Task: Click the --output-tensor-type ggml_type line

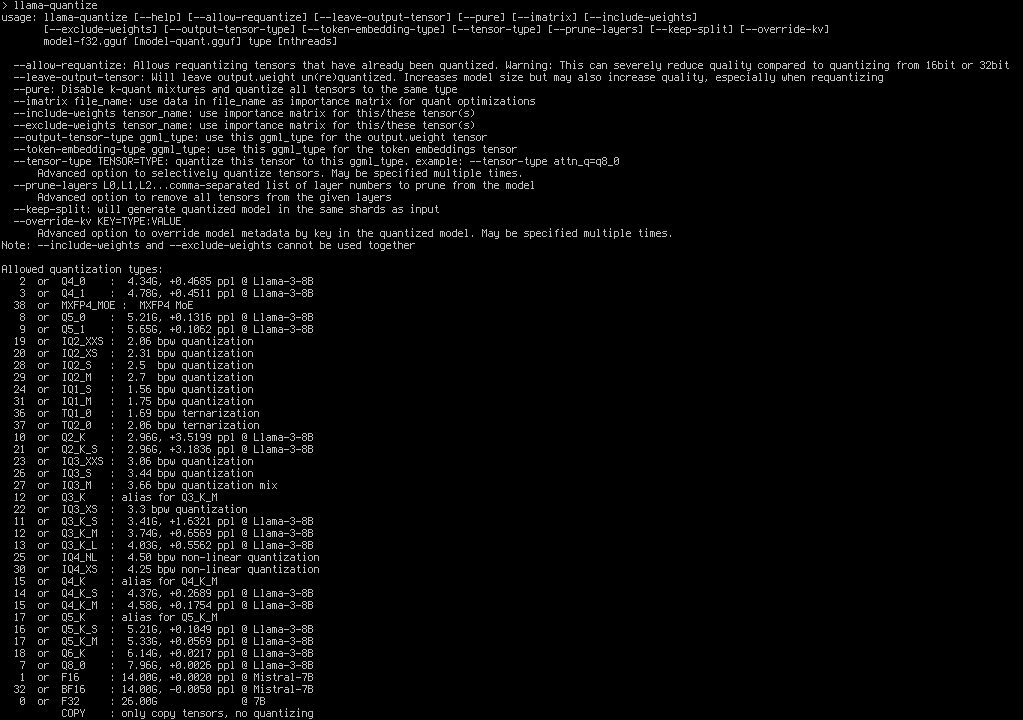Action: pos(250,138)
